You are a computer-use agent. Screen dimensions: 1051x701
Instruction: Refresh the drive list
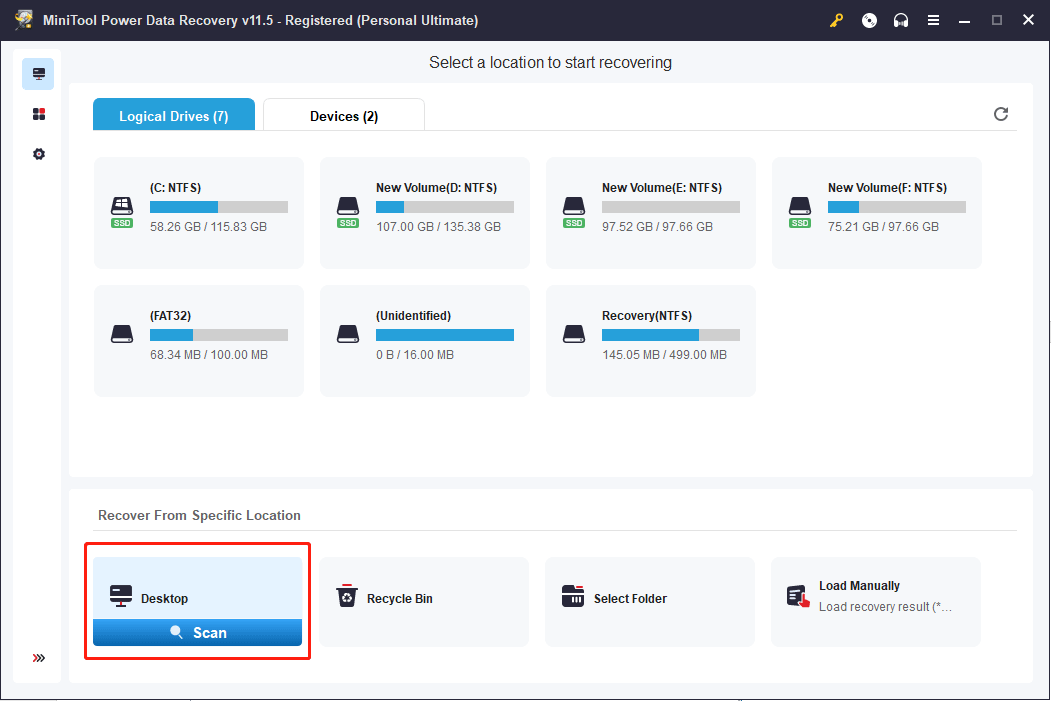pyautogui.click(x=1000, y=114)
